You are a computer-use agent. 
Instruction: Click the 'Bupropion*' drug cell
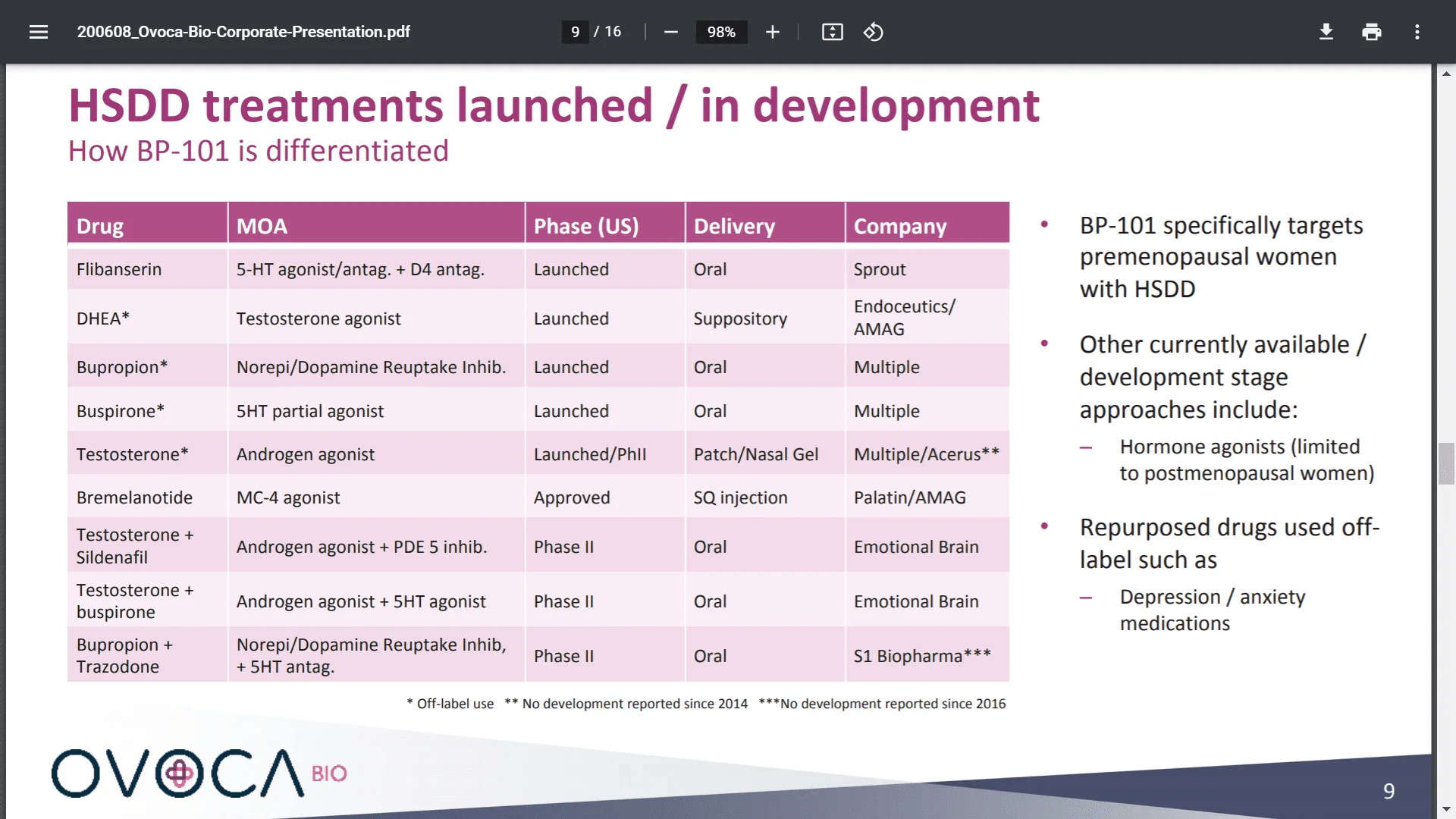tap(147, 367)
